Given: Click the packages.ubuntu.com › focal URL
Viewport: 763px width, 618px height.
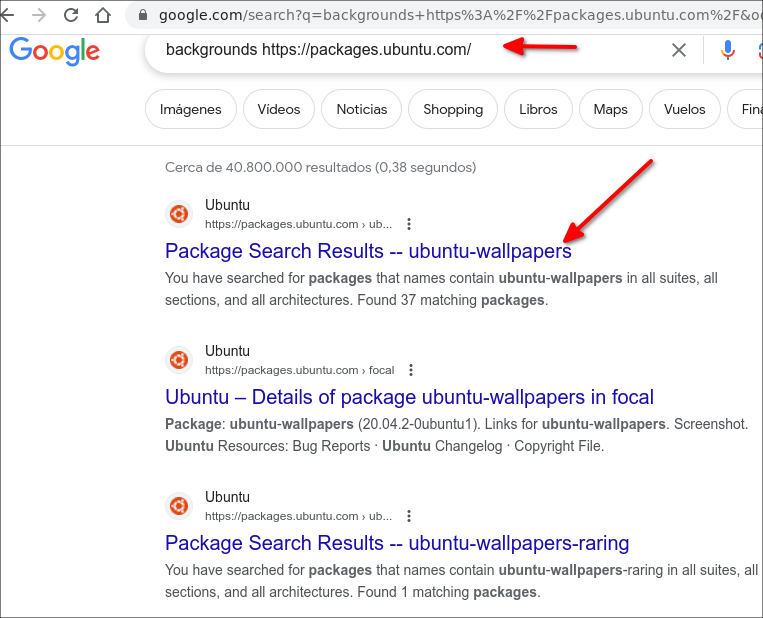Looking at the screenshot, I should coord(299,370).
